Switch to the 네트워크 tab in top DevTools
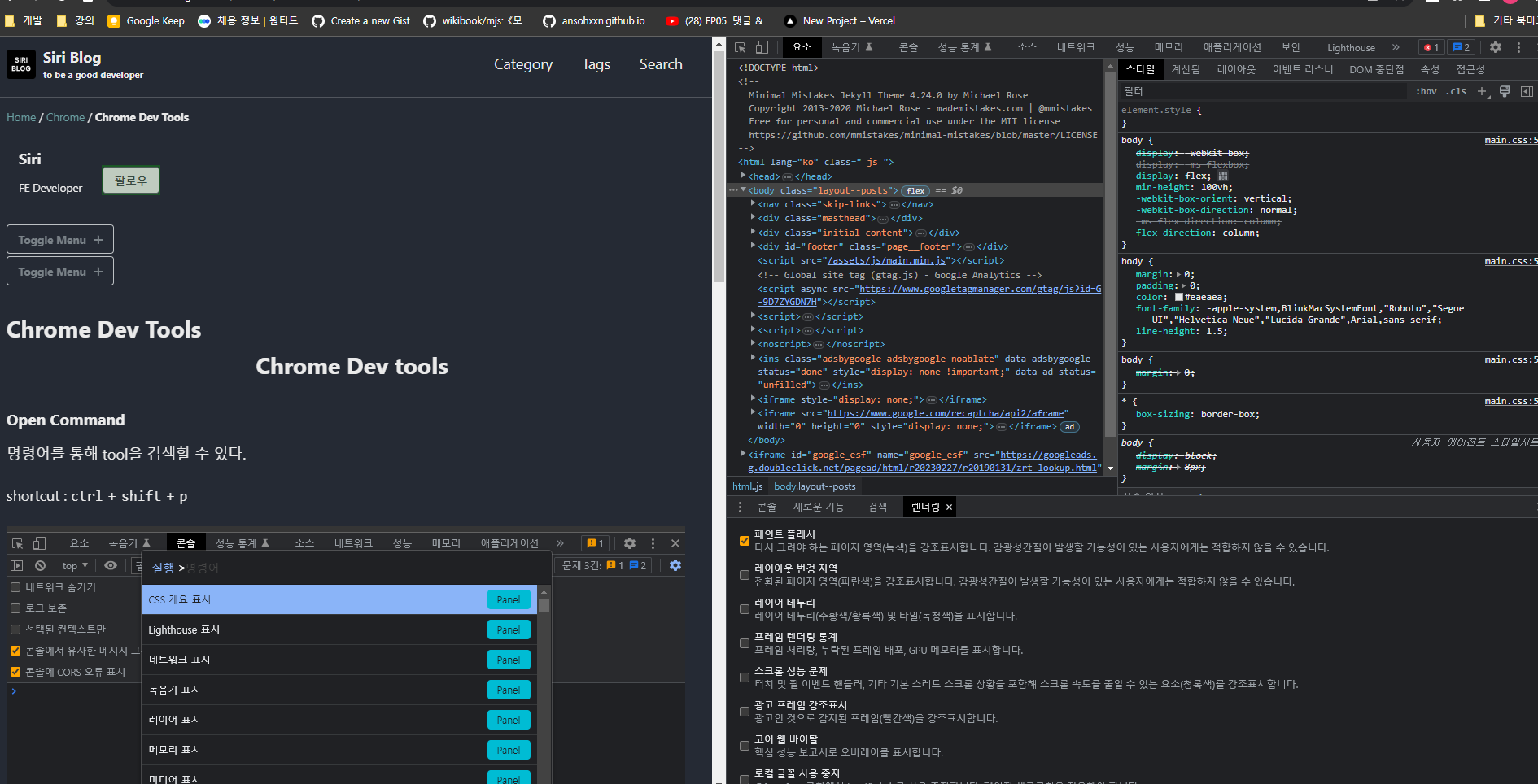This screenshot has width=1538, height=784. click(x=1076, y=47)
